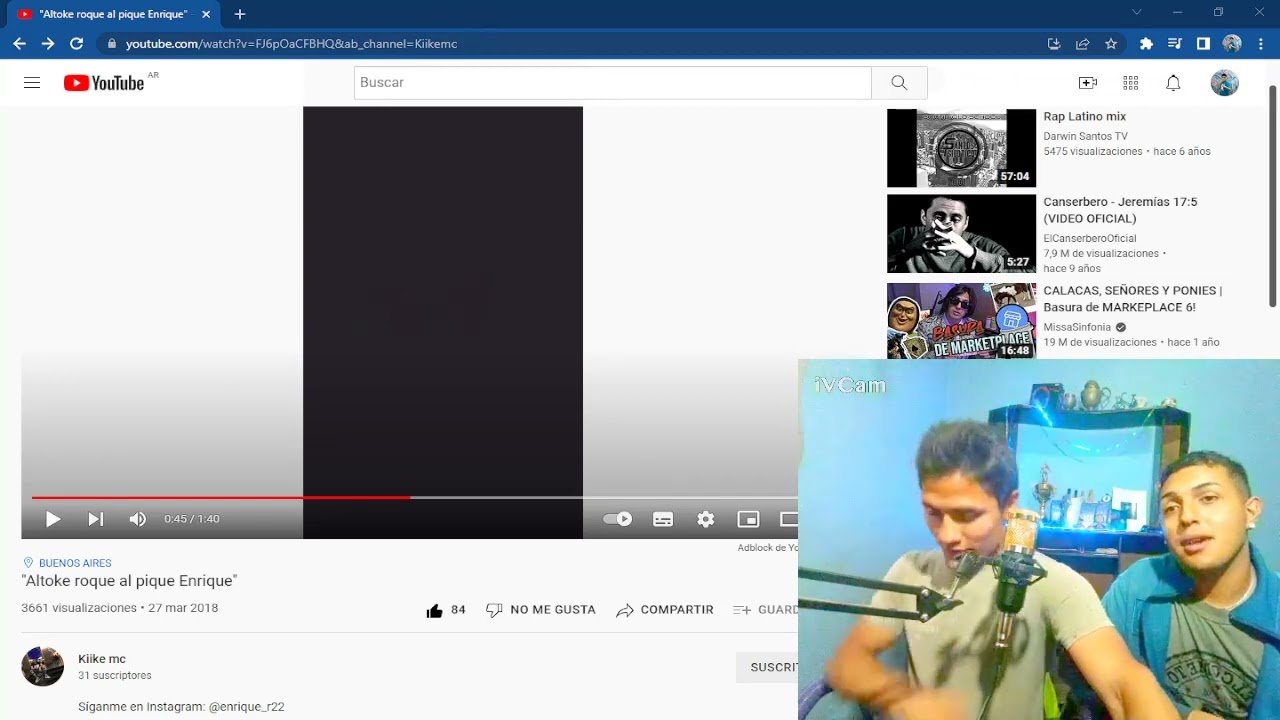Open the YouTube apps grid

(1131, 83)
